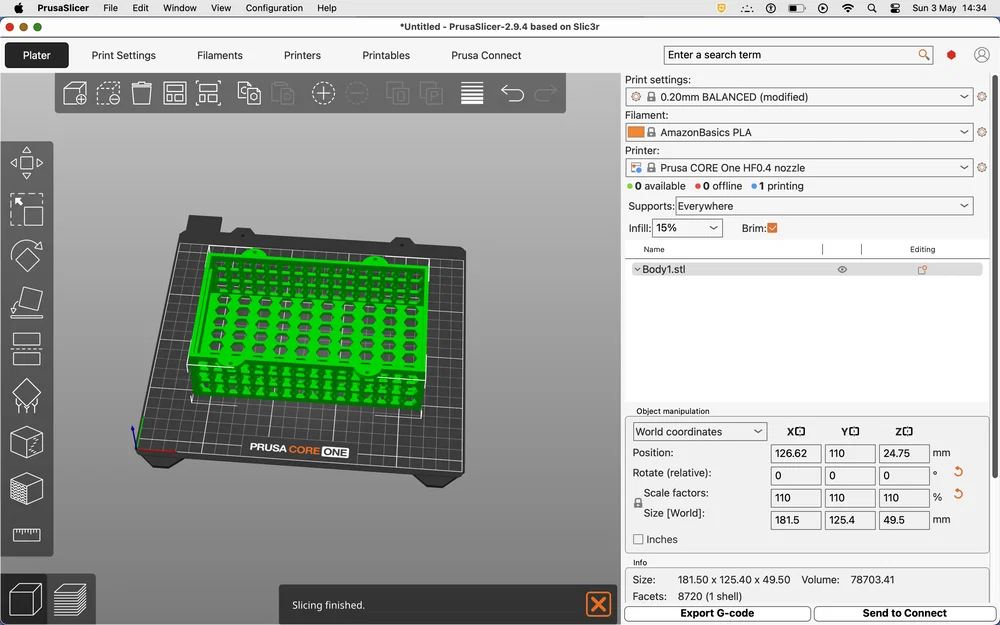Open Filament settings gear icon
Viewport: 1000px width, 625px height.
(x=982, y=133)
